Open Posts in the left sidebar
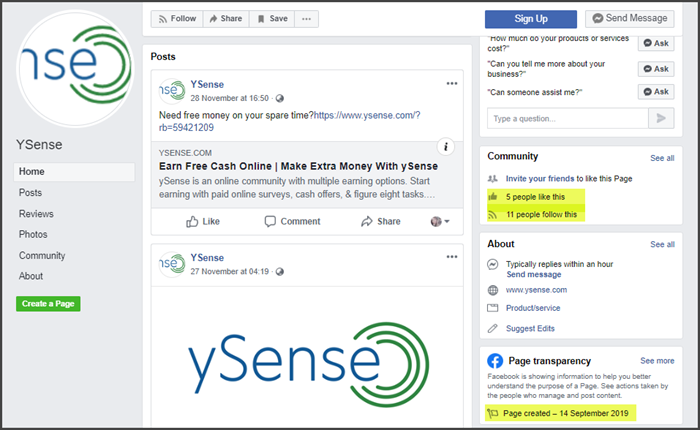Viewport: 700px width, 430px height. coord(30,193)
